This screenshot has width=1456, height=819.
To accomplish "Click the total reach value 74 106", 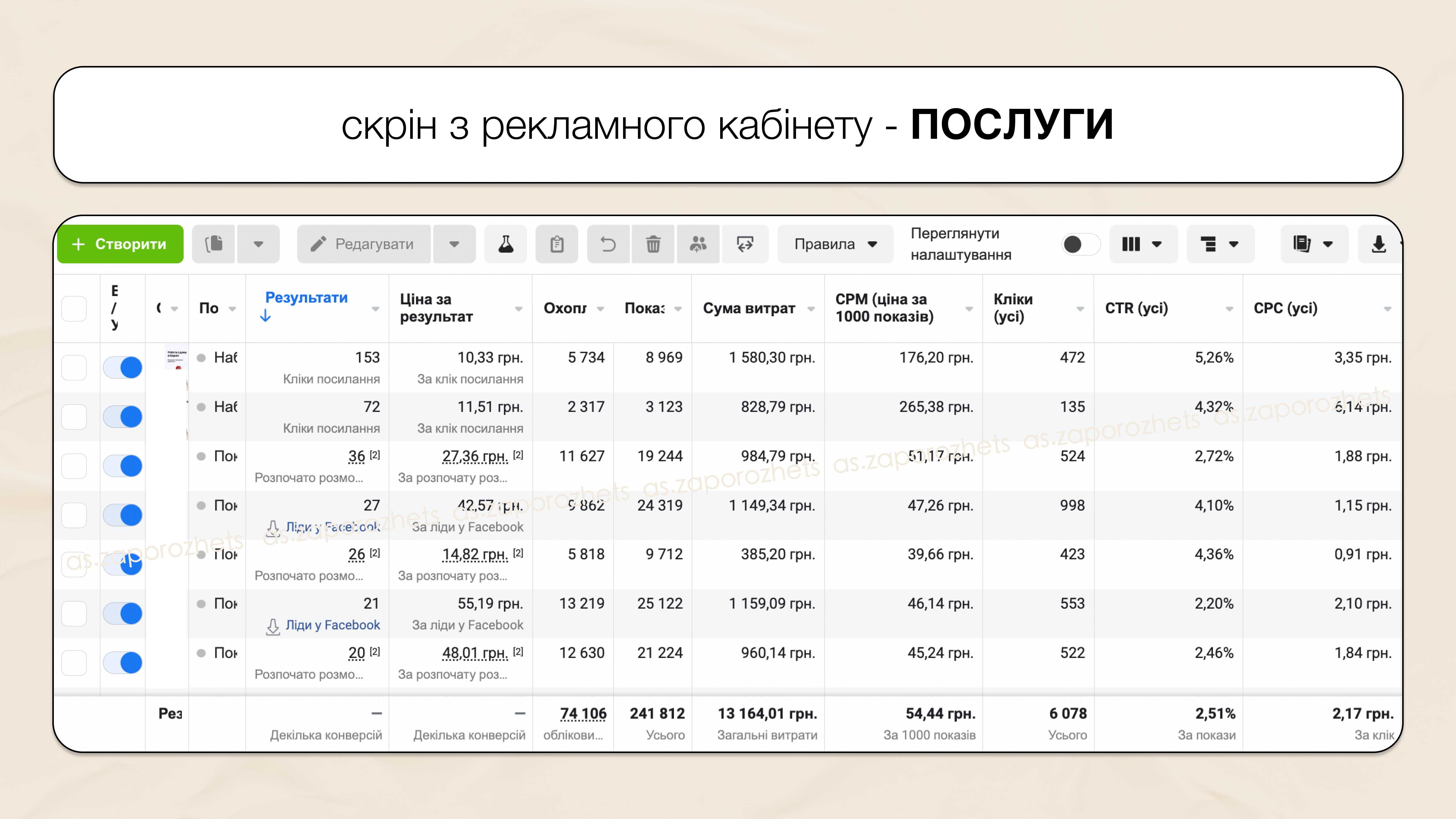I will point(583,714).
